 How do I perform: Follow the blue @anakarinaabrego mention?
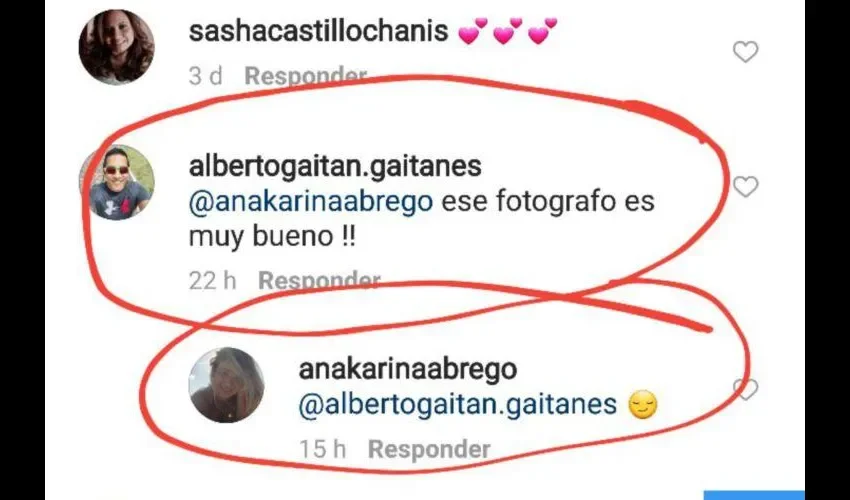(311, 202)
